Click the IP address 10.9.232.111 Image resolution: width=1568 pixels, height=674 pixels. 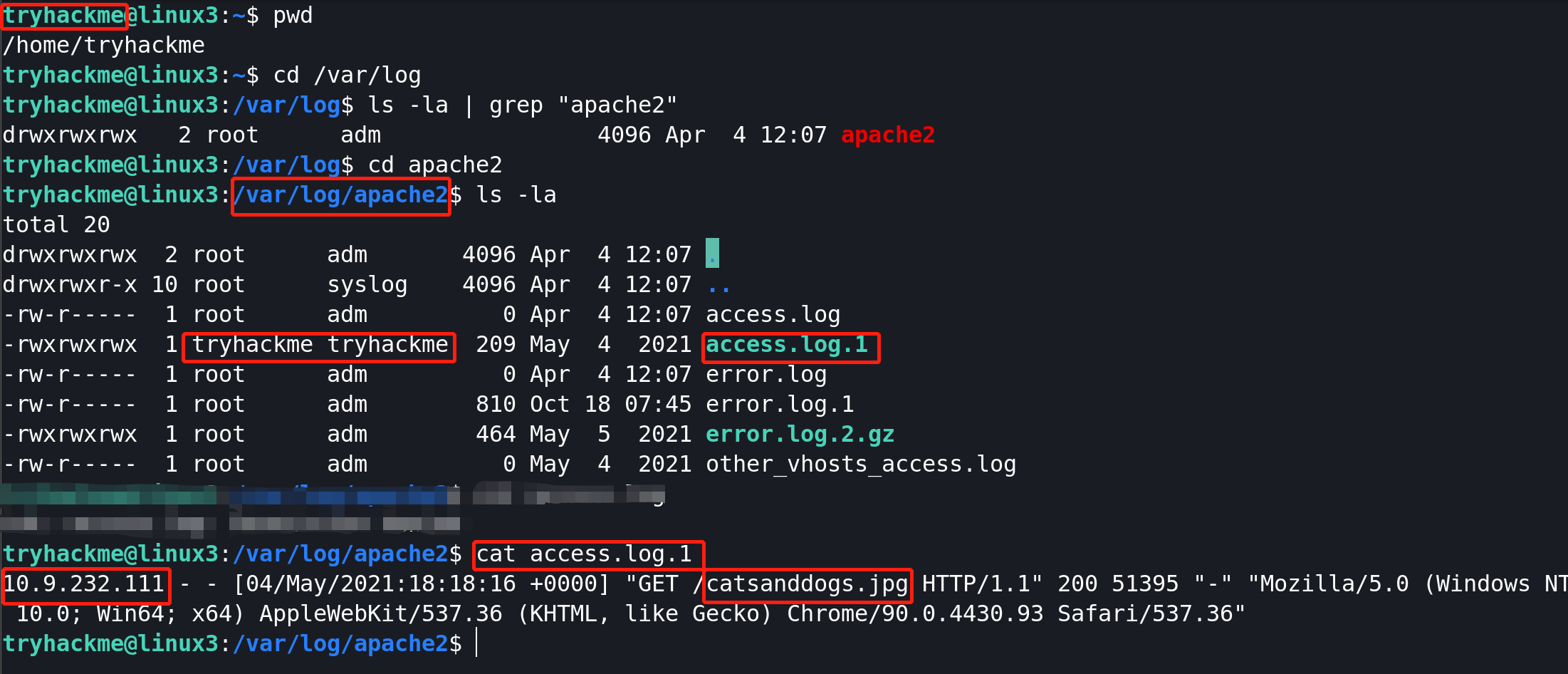[84, 584]
